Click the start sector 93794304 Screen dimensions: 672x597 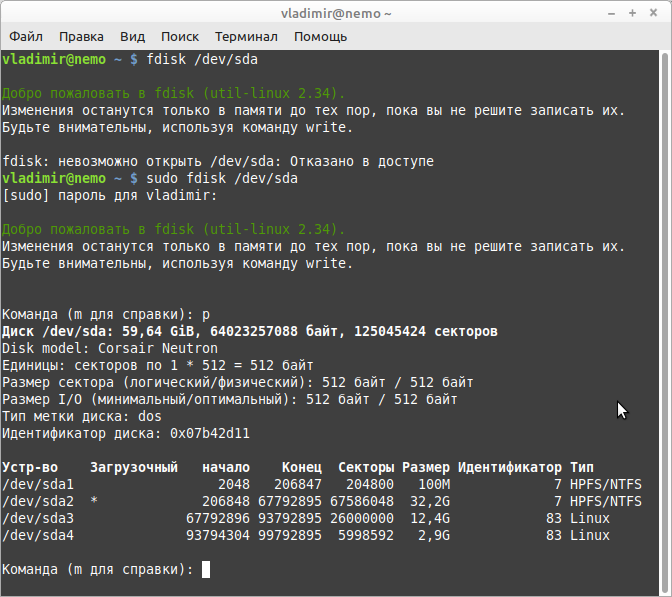[218, 536]
